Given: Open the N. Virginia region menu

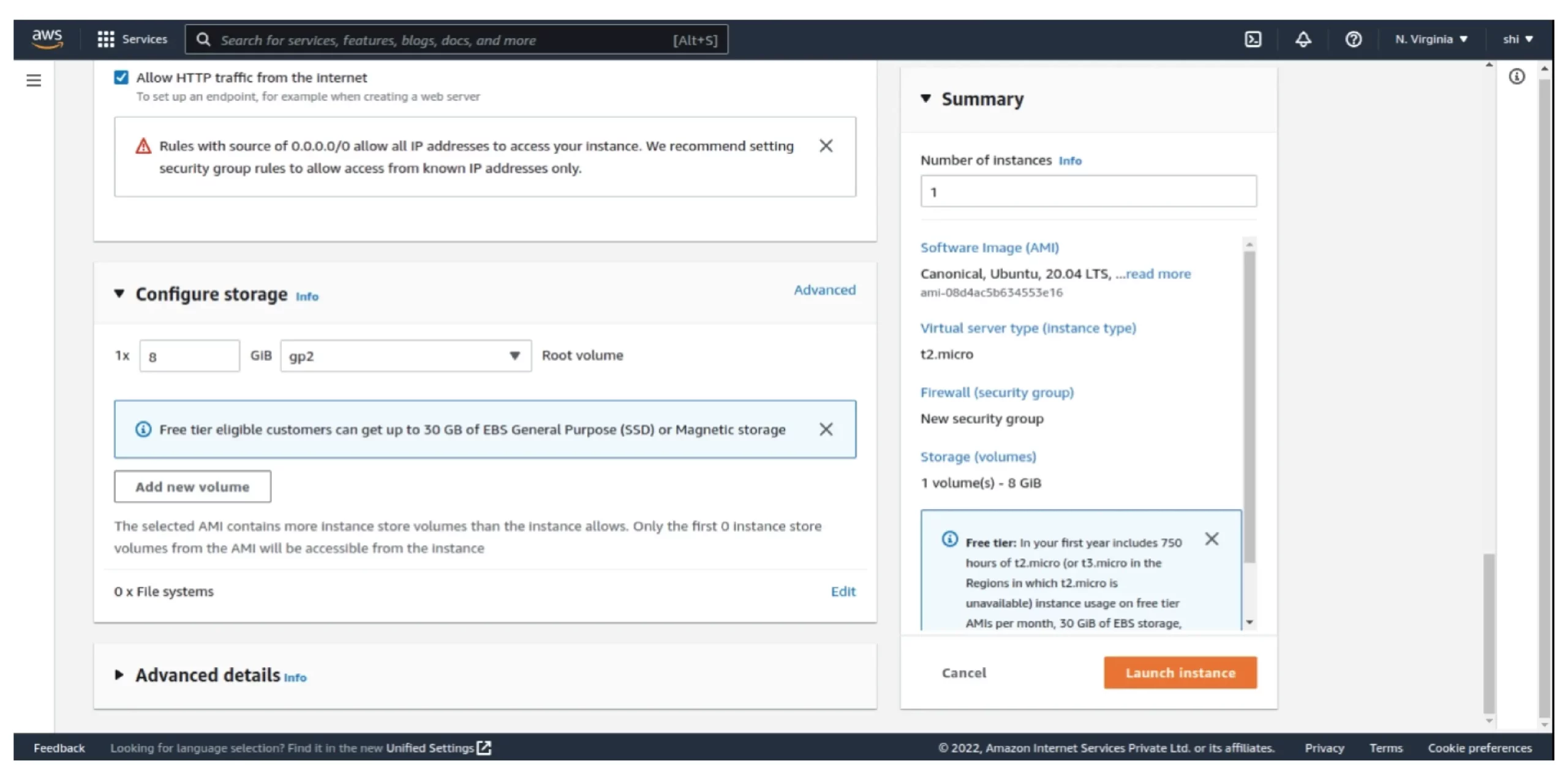Looking at the screenshot, I should (x=1431, y=40).
